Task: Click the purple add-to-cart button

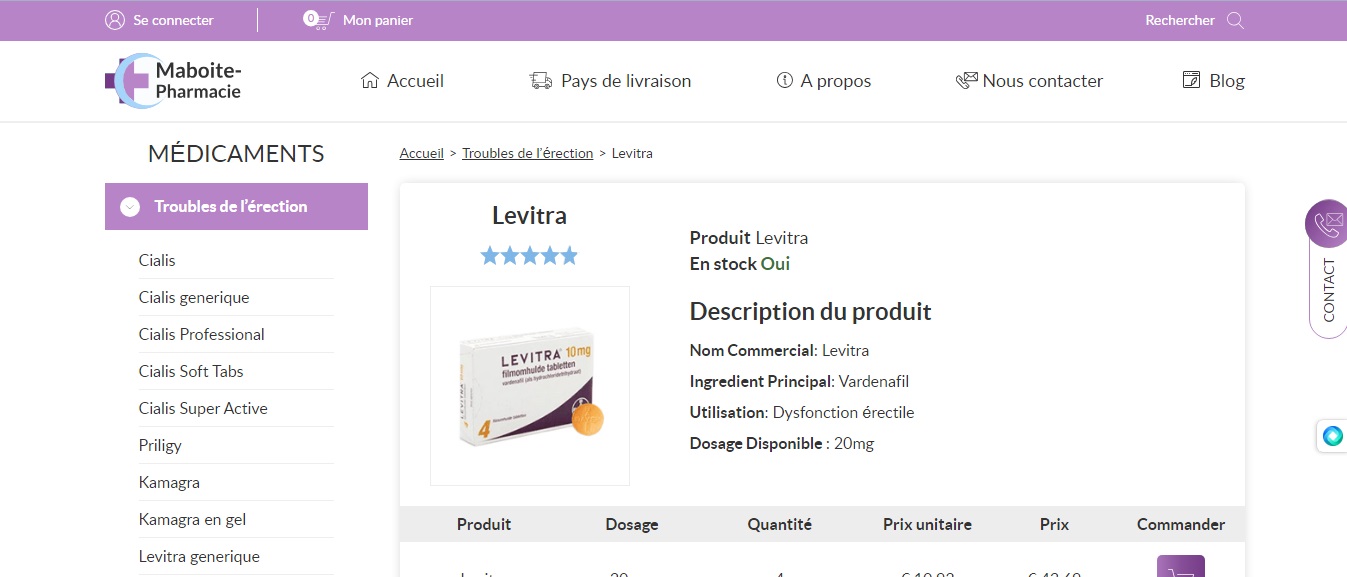Action: (1180, 567)
